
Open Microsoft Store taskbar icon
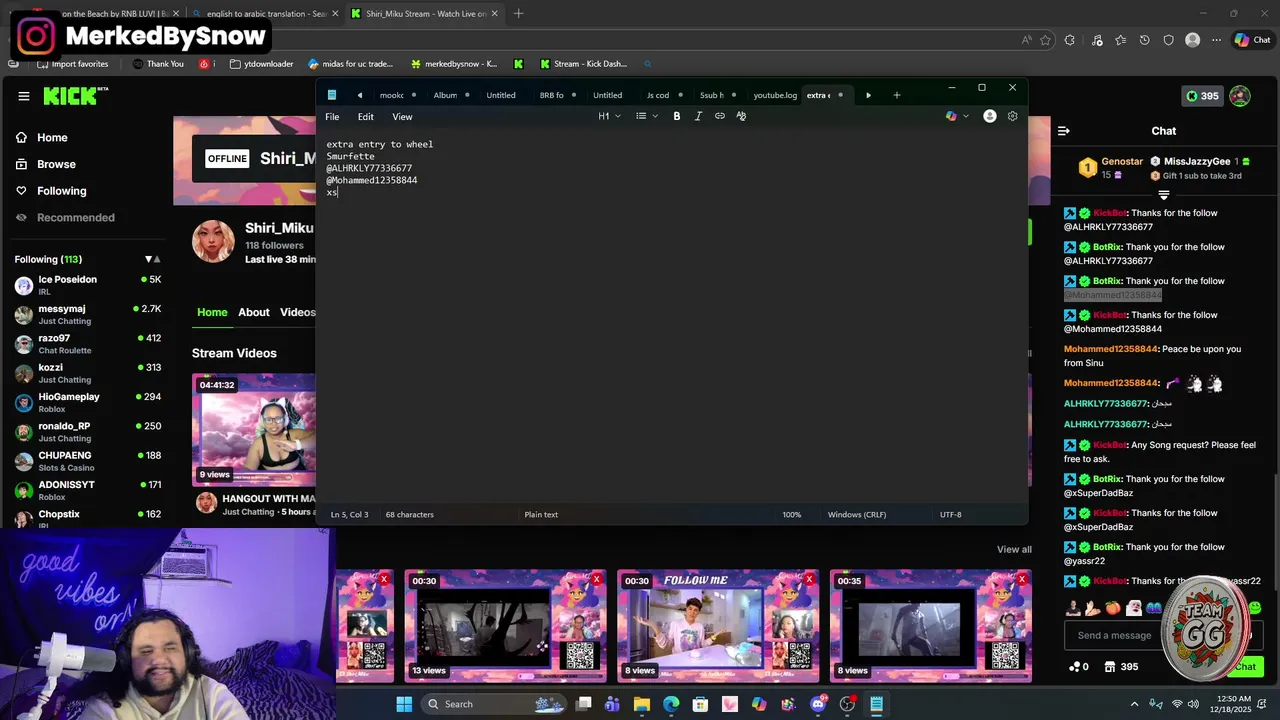pyautogui.click(x=700, y=704)
